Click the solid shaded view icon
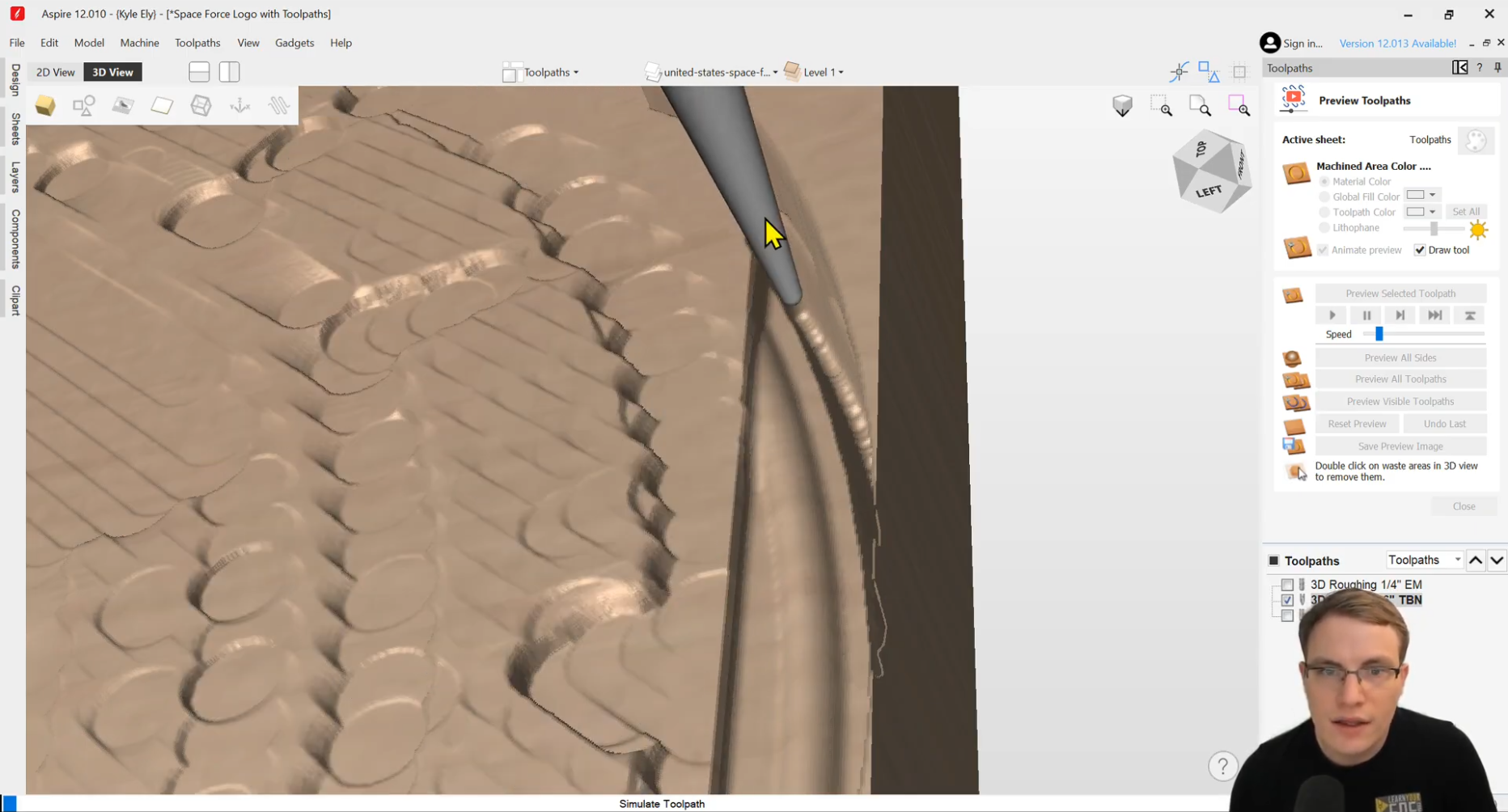Screen dimensions: 1508x812 click(x=45, y=105)
